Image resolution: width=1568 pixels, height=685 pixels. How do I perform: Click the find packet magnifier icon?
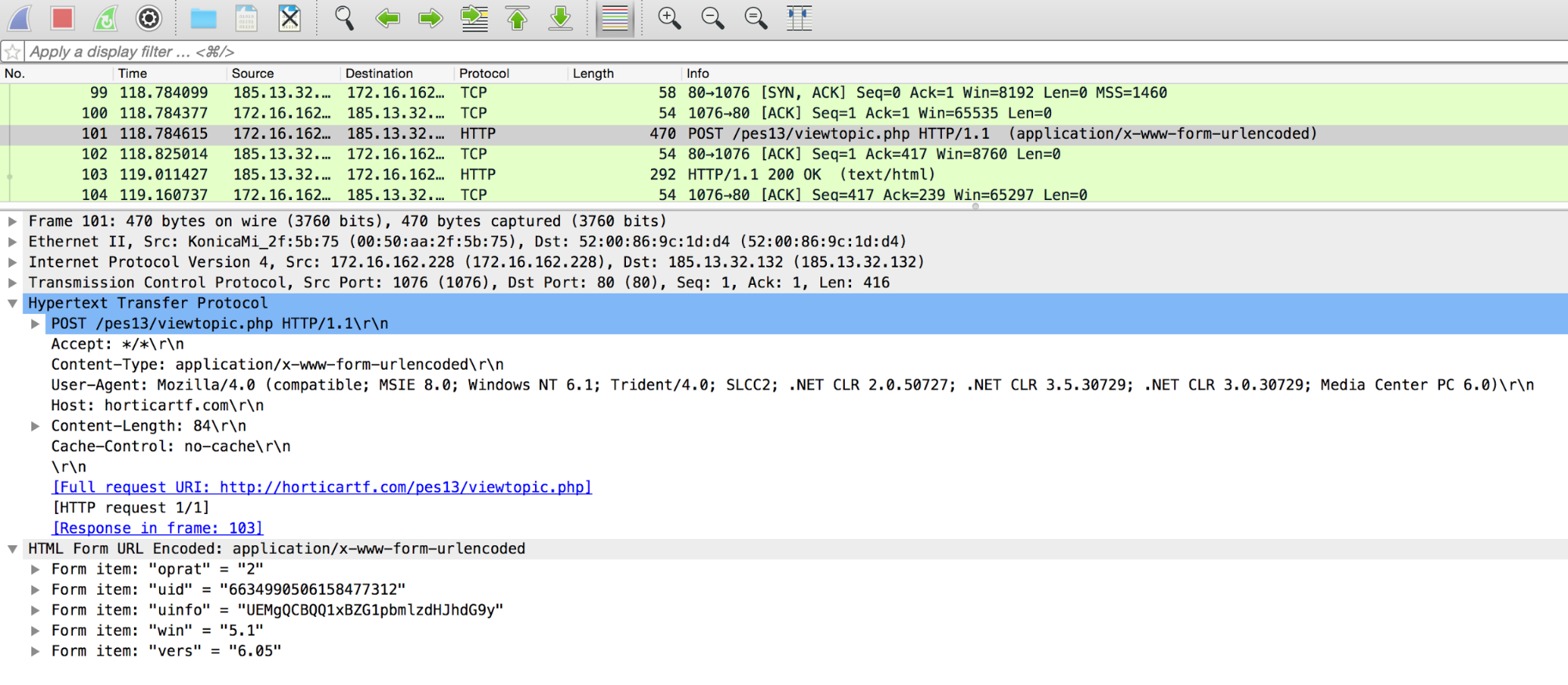[x=344, y=17]
